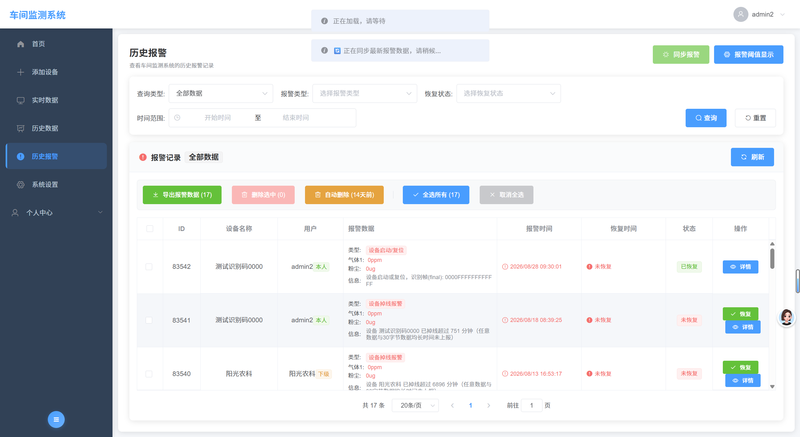The image size is (800, 437).
Task: Click the assistant avatar on the right edge
Action: coord(786,317)
